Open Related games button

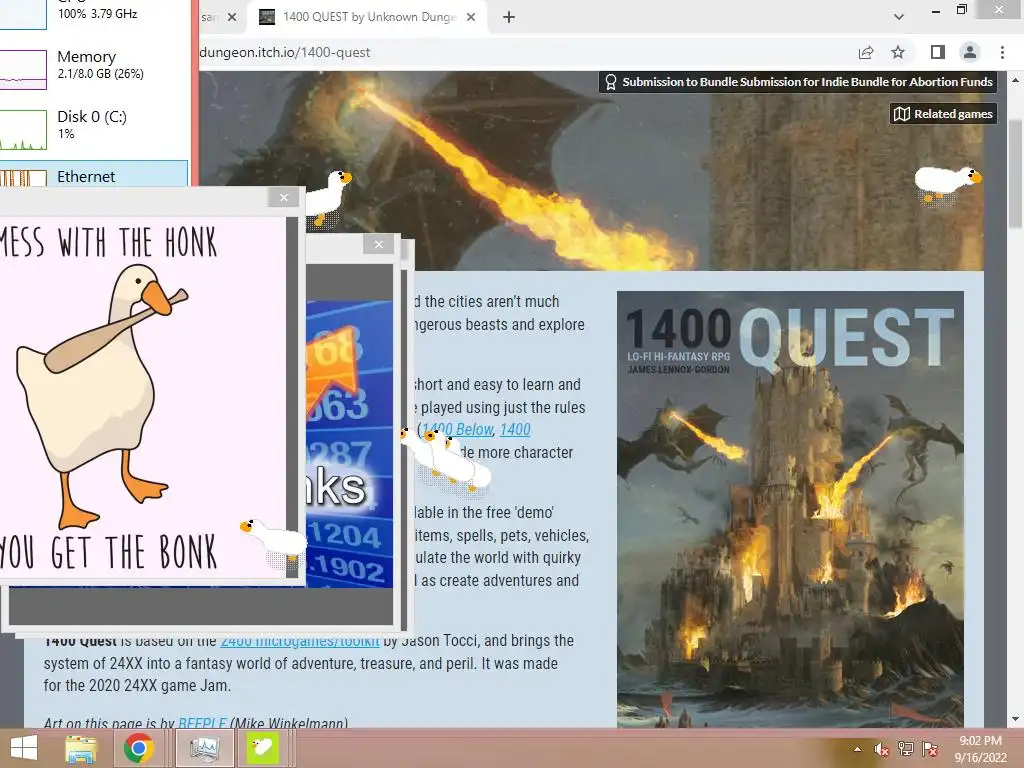943,114
